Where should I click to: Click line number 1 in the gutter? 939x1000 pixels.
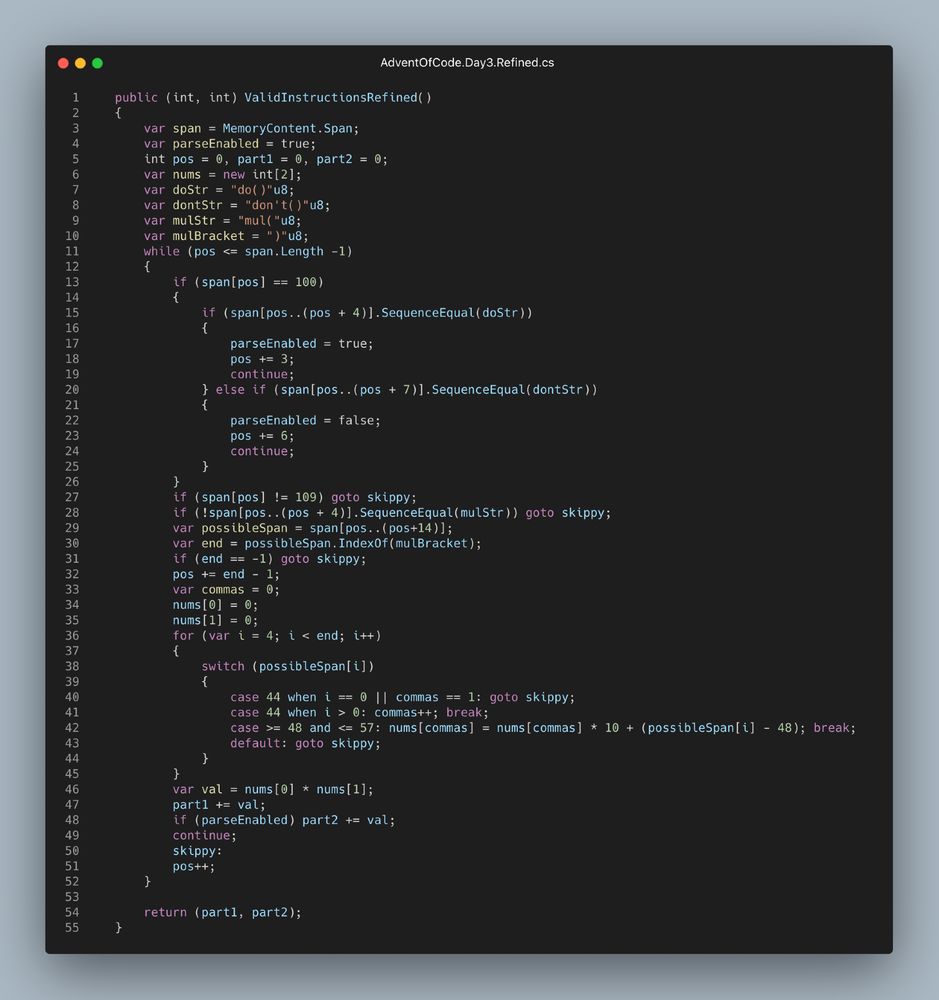tap(78, 97)
